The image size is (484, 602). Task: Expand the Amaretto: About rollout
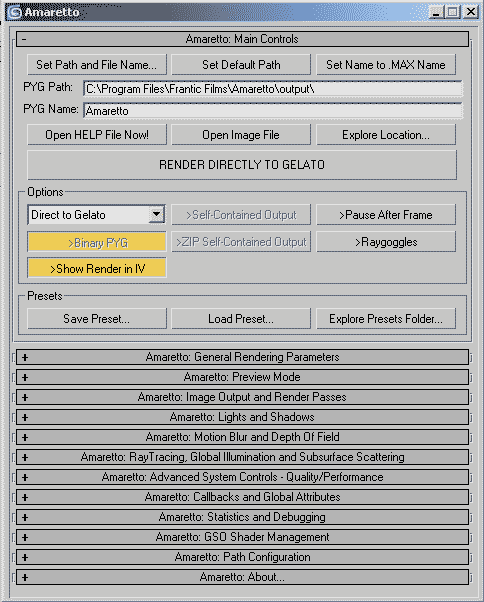point(242,577)
